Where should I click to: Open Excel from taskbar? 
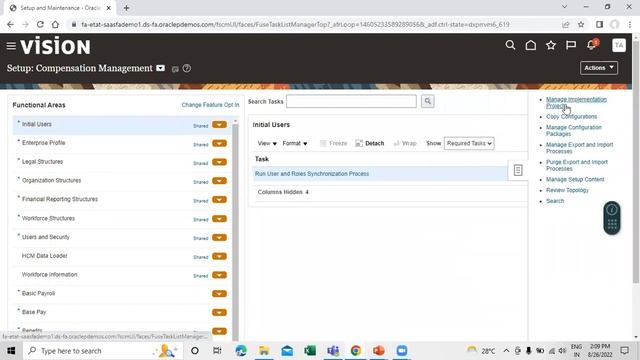point(310,351)
